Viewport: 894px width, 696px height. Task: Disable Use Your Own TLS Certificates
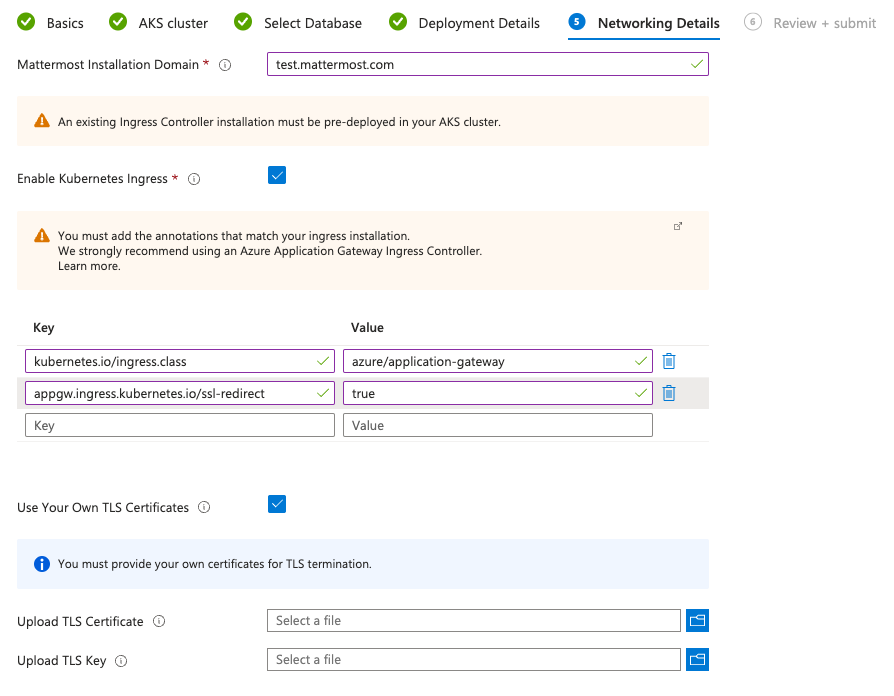coord(277,504)
